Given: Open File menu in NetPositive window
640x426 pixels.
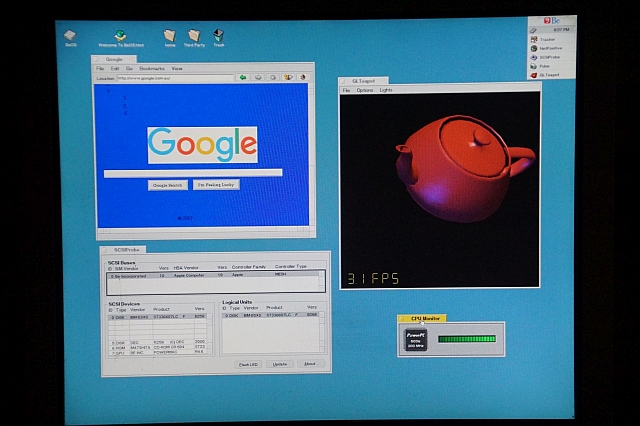Looking at the screenshot, I should pos(100,69).
